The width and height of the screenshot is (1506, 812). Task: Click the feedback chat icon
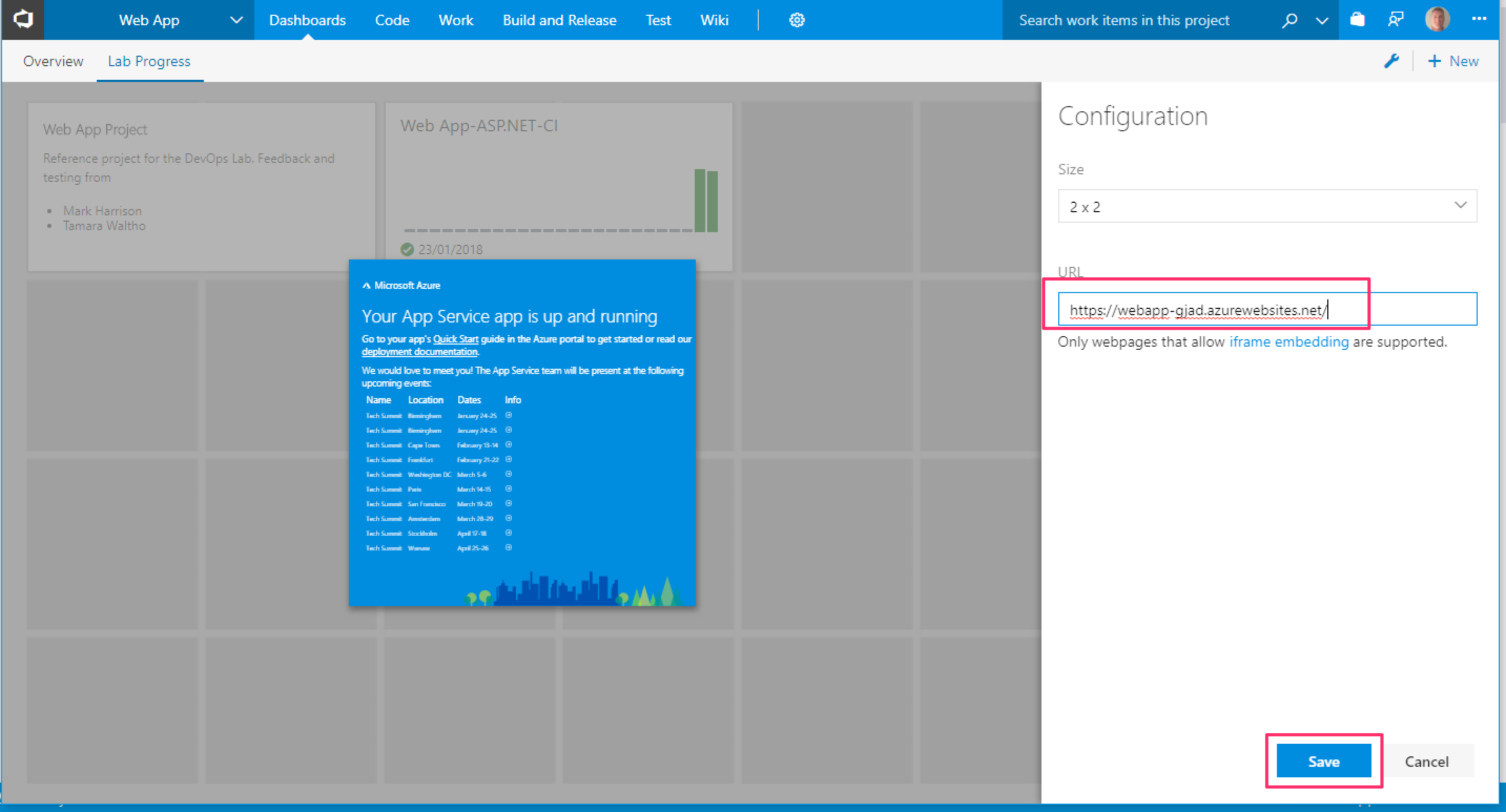pyautogui.click(x=1395, y=20)
